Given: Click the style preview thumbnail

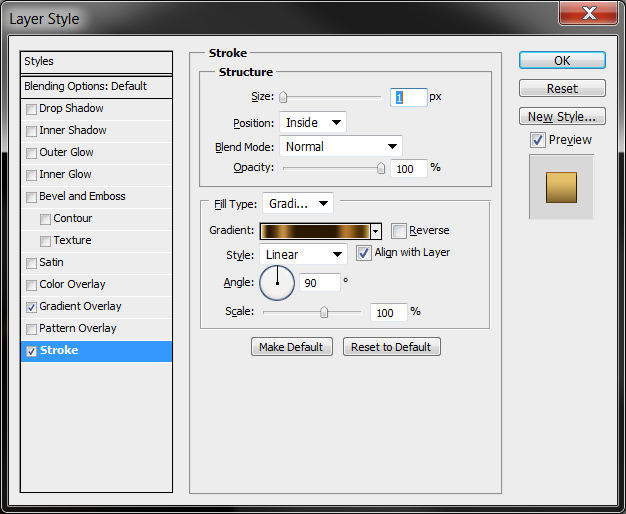Looking at the screenshot, I should (561, 187).
